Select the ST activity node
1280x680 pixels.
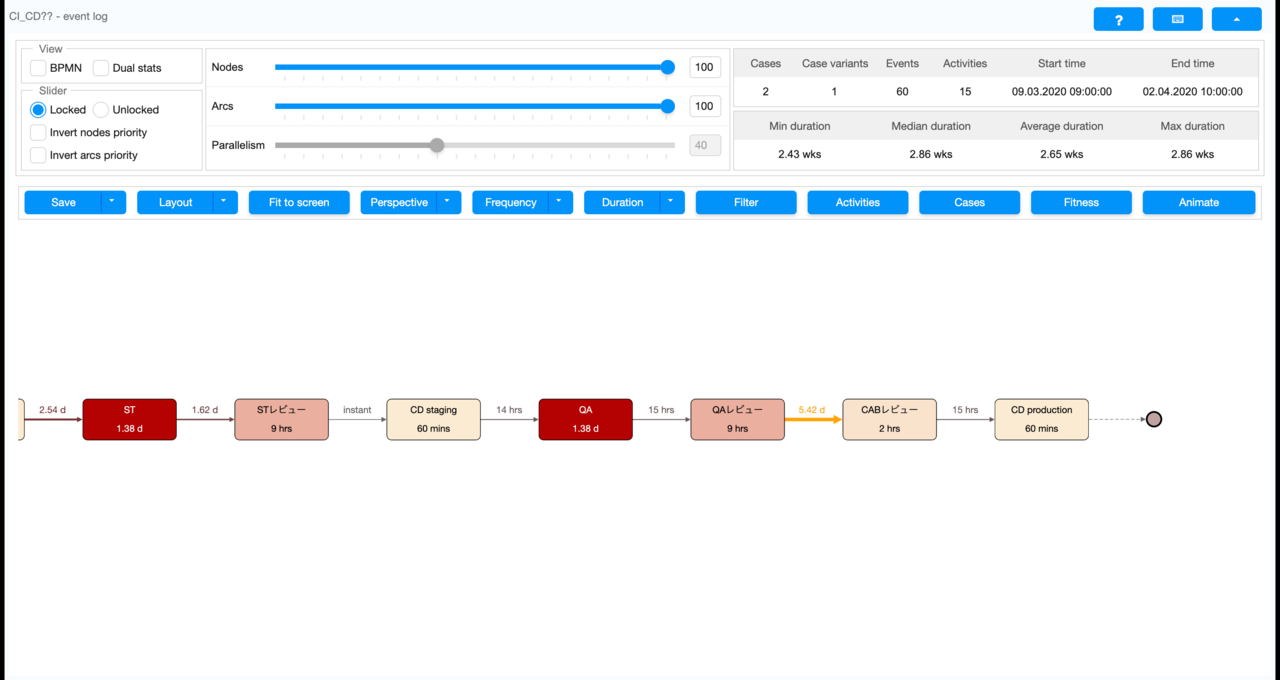(x=130, y=419)
